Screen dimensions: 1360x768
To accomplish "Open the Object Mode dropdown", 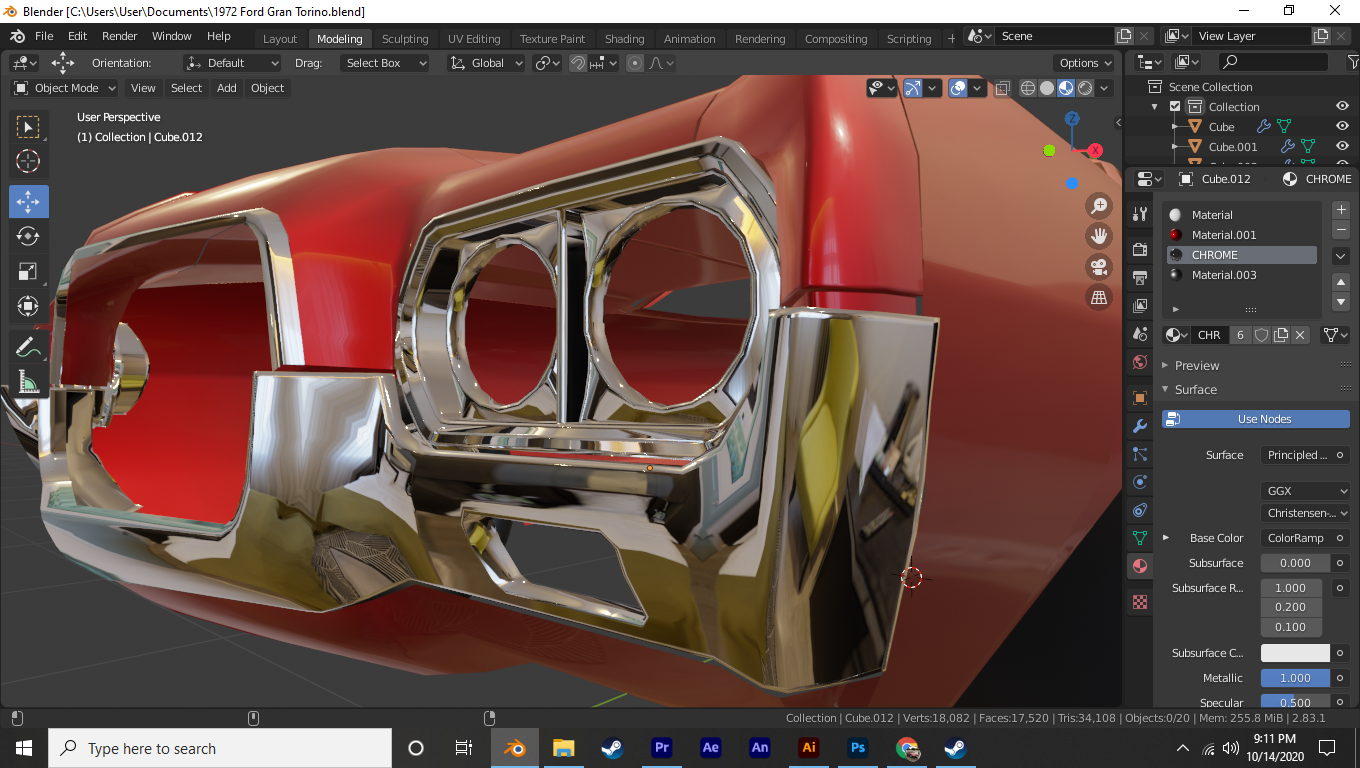I will point(65,88).
